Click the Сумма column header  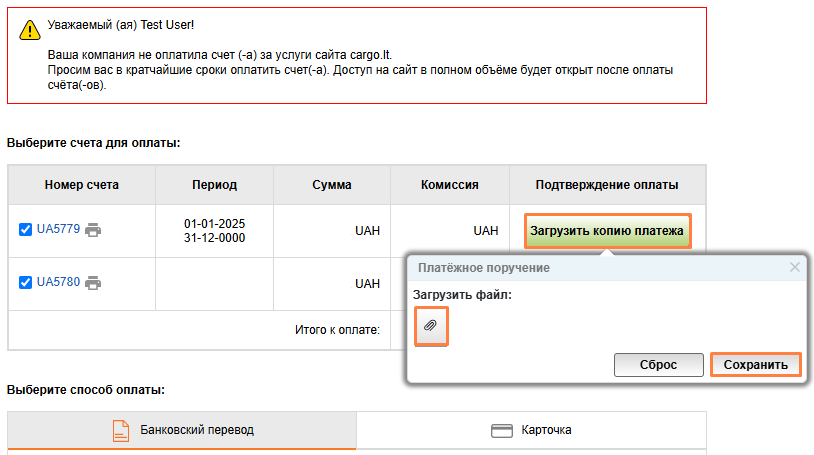[x=331, y=185]
